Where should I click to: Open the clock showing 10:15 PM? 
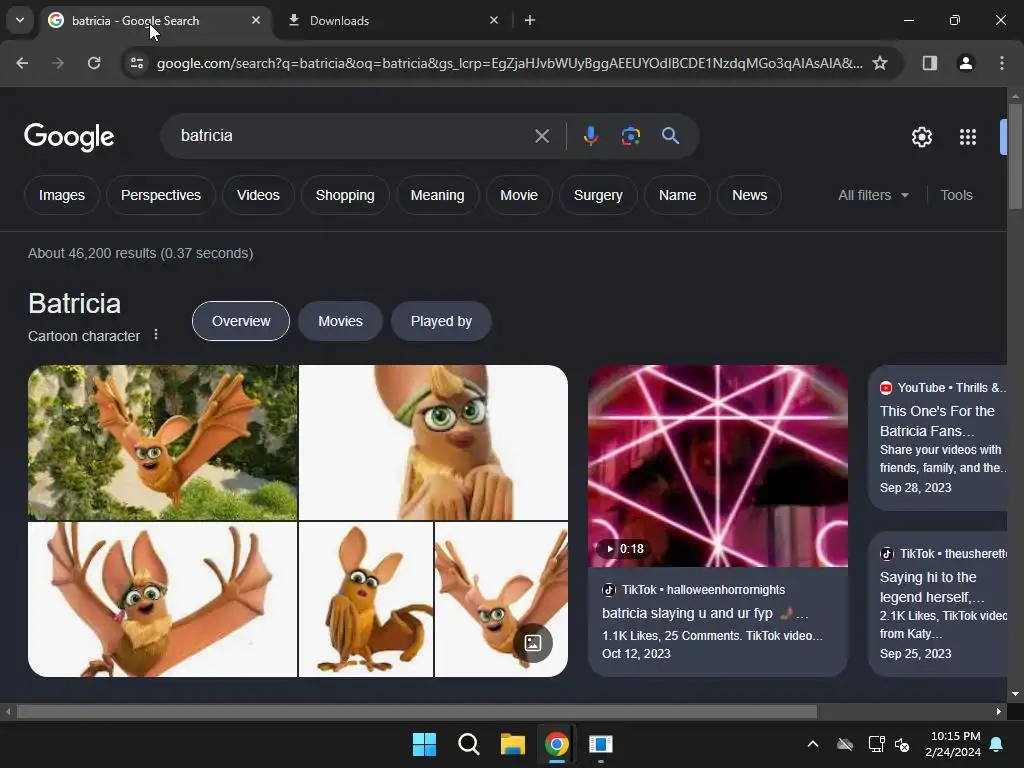(x=953, y=744)
